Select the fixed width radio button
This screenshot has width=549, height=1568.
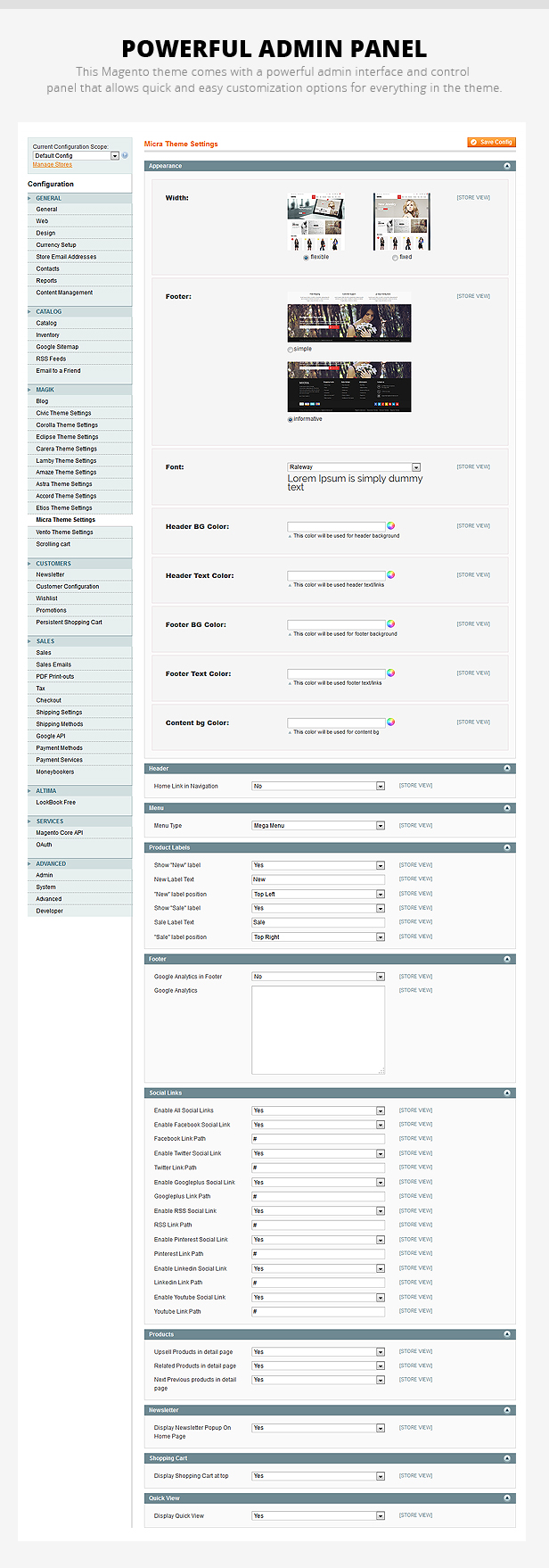click(396, 257)
